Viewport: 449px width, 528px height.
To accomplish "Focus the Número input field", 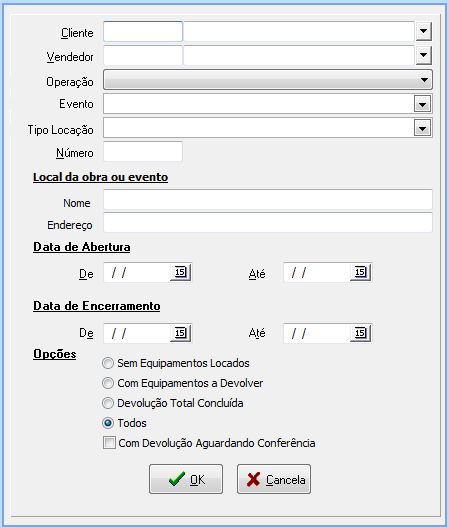I will [143, 152].
